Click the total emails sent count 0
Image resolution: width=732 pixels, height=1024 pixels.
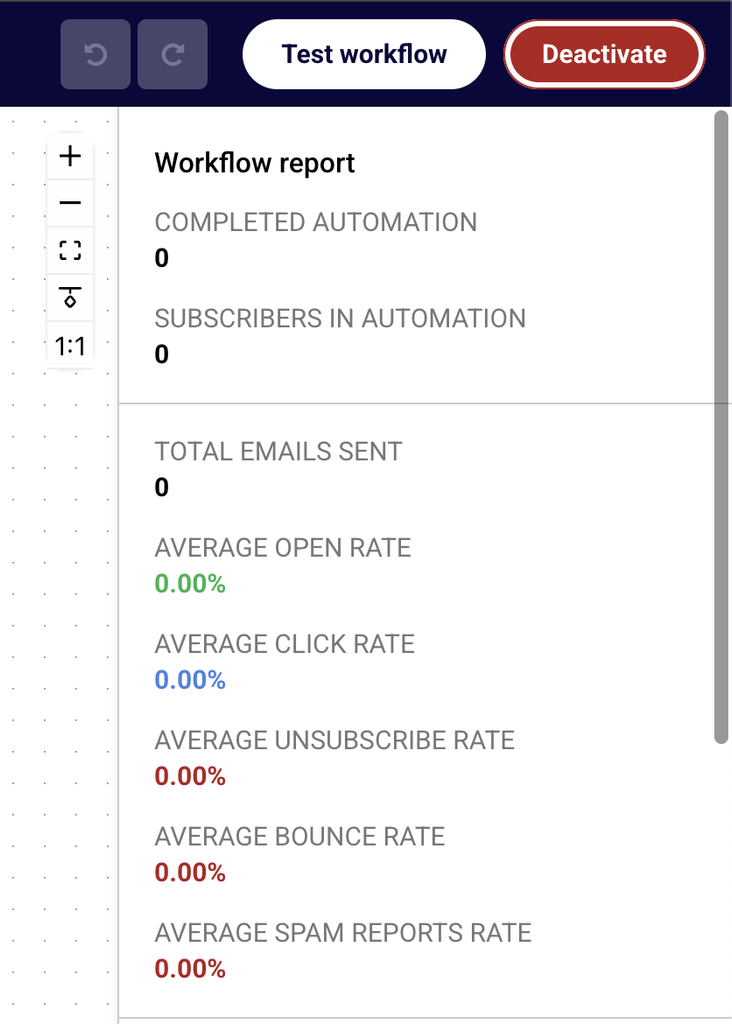[x=162, y=487]
